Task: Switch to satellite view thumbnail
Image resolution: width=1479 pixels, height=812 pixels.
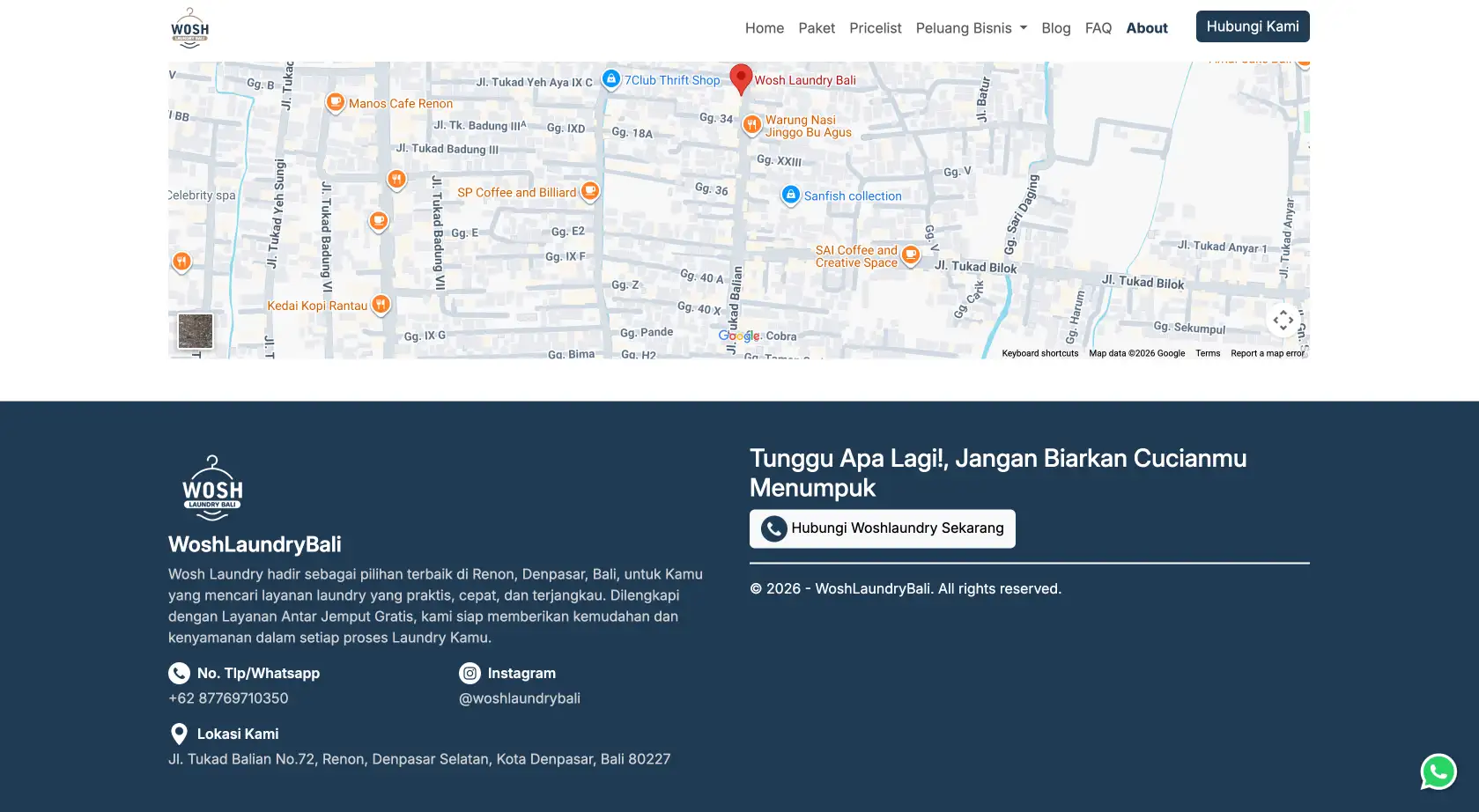Action: coord(196,331)
